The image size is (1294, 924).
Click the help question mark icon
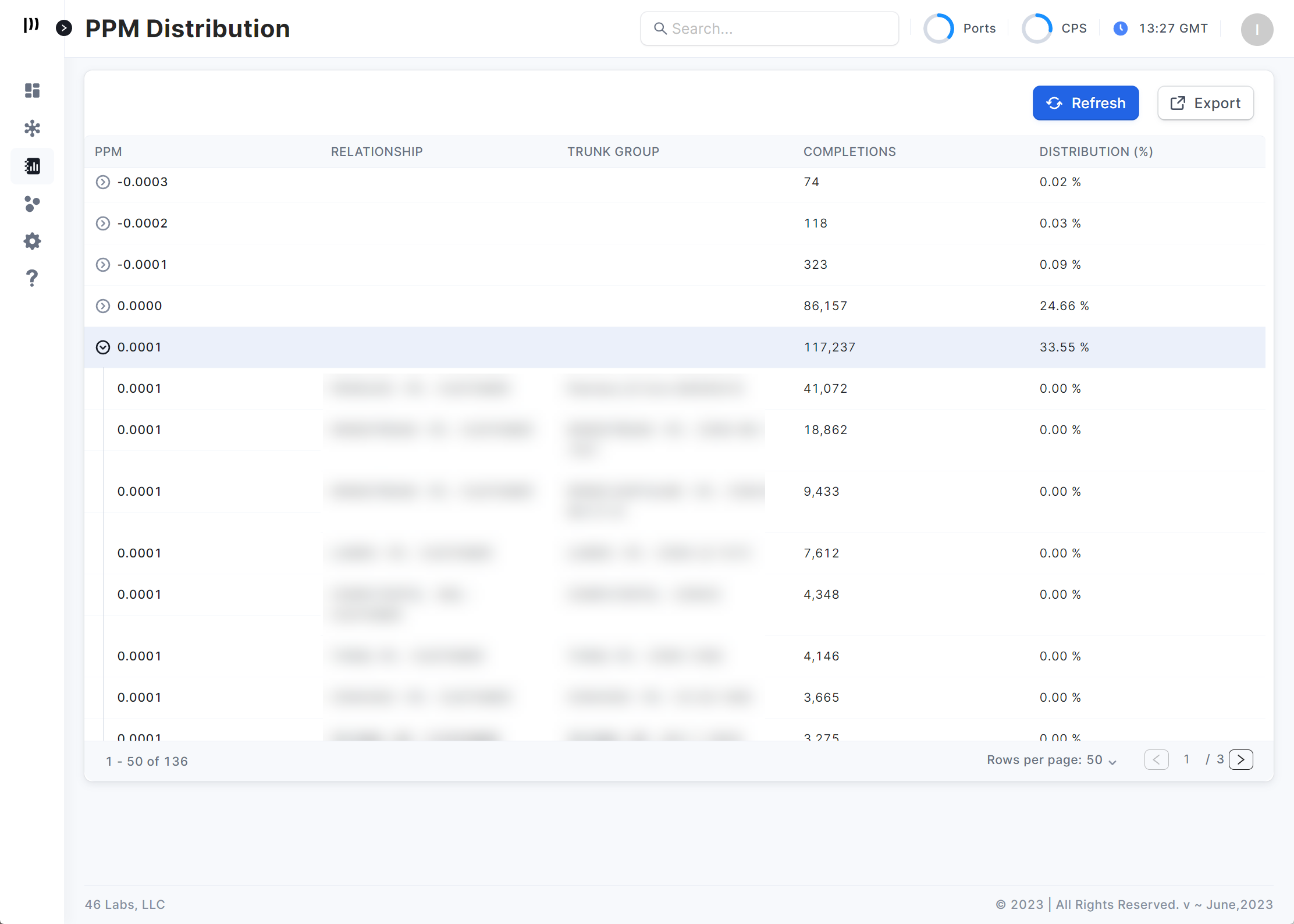point(33,279)
